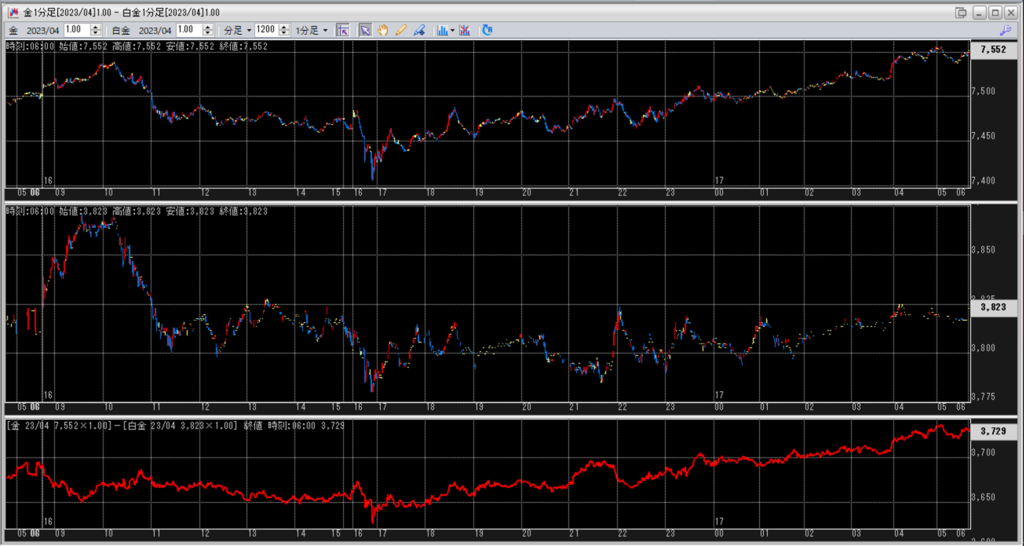Open the 分足 chart type dropdown
The height and width of the screenshot is (546, 1024).
236,30
